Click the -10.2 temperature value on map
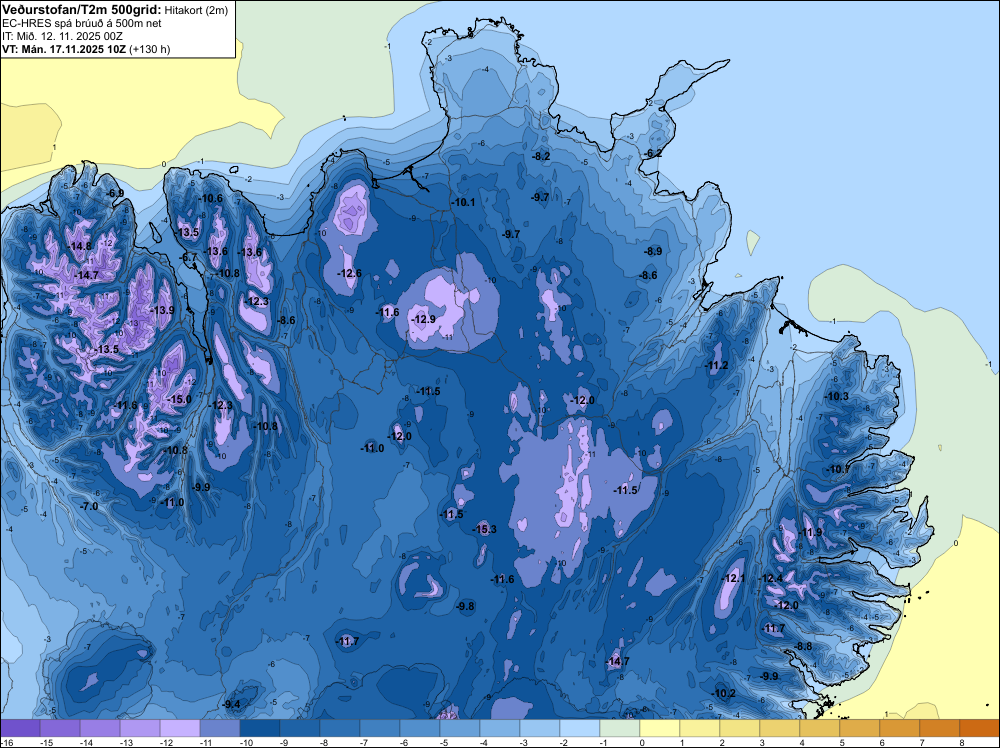 click(x=724, y=693)
